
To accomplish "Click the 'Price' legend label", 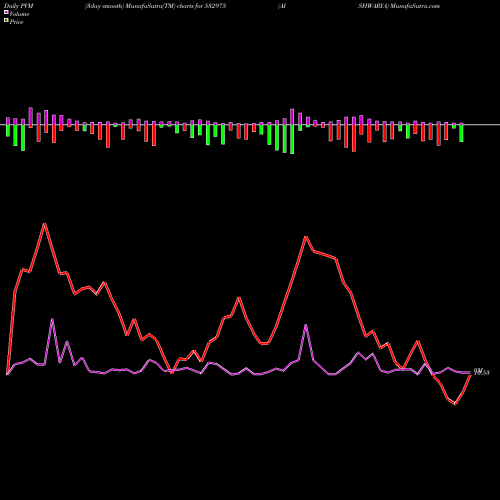I will coord(16,22).
